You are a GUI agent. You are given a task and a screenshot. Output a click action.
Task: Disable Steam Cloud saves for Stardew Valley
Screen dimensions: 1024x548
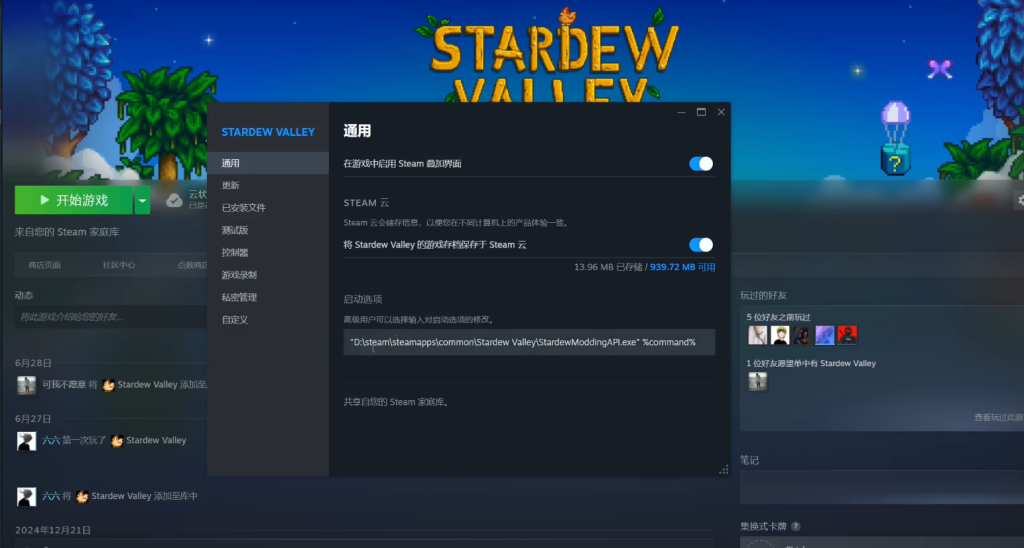(701, 245)
